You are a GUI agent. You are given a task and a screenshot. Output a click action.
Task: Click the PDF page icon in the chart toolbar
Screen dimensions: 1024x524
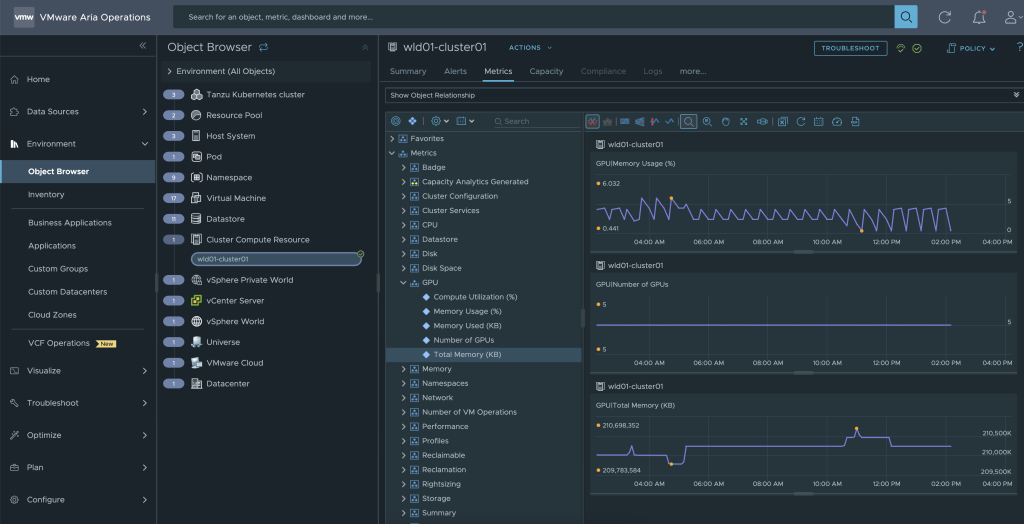(855, 121)
